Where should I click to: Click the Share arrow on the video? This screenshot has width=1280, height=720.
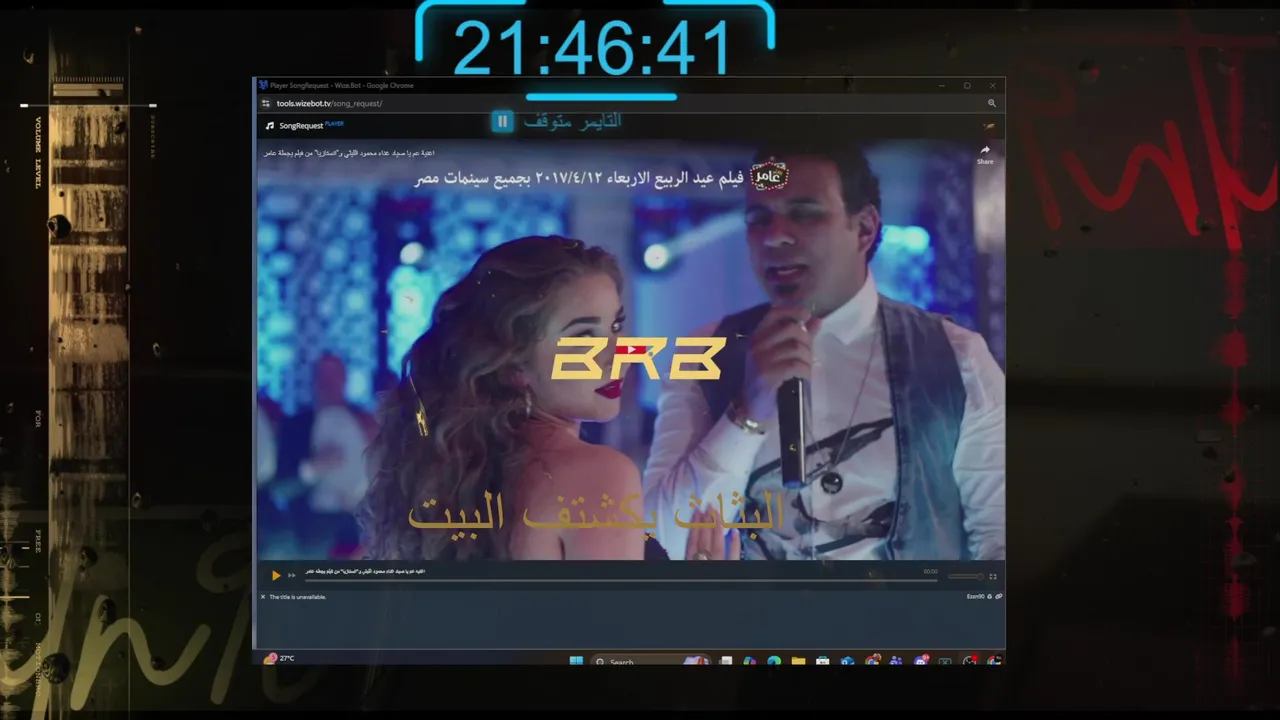click(985, 150)
